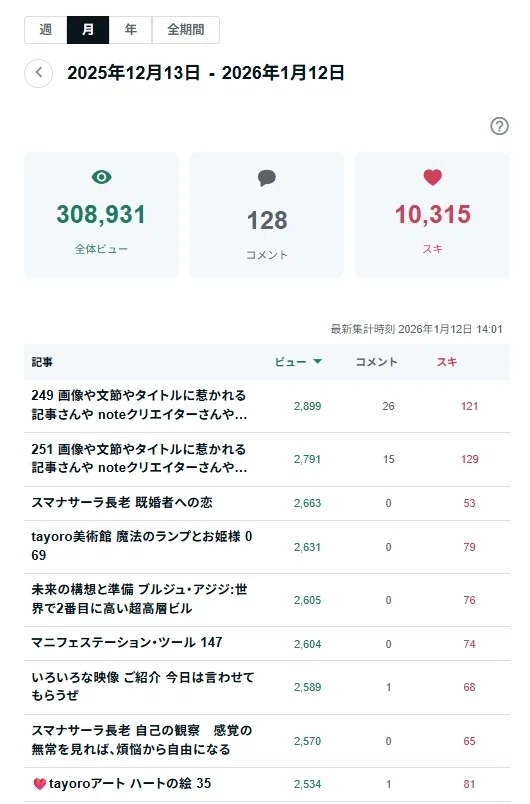The image size is (530, 804).
Task: Click view count 2,570
Action: point(308,741)
